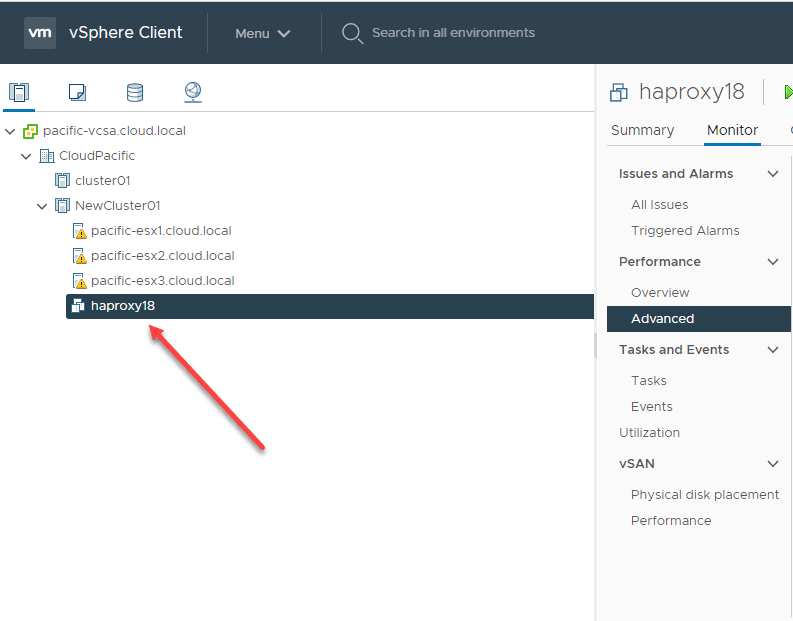Select host pacific-esx2.cloud.local
This screenshot has height=621, width=793.
point(162,256)
